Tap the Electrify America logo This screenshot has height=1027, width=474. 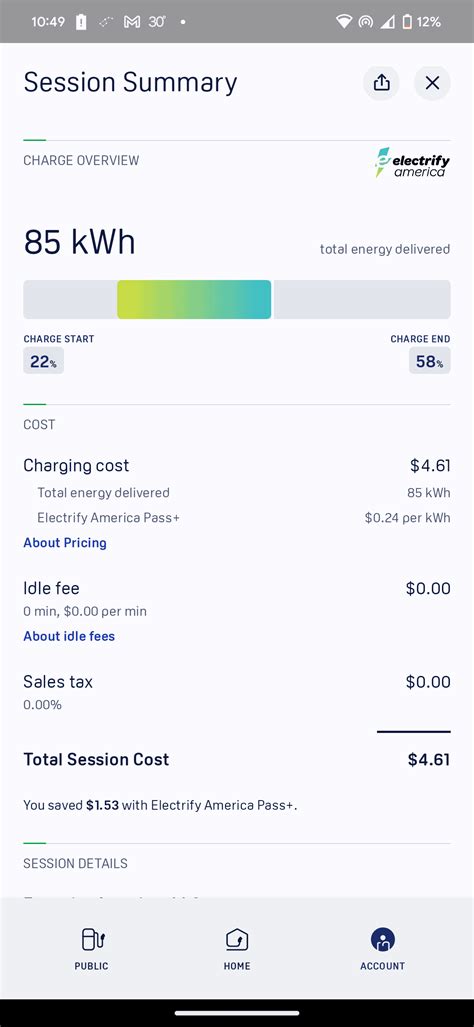click(412, 162)
